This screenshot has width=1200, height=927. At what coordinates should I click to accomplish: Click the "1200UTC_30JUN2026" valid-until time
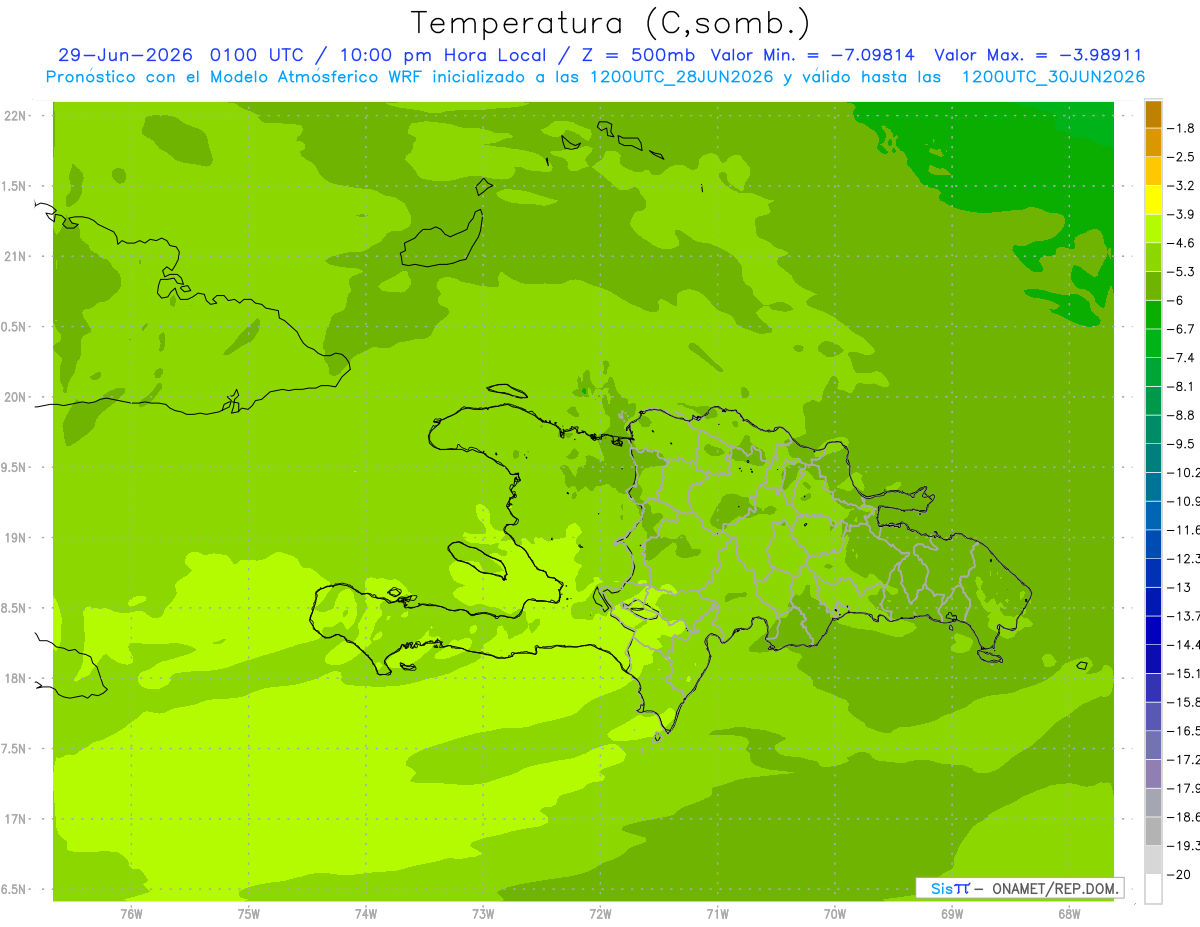click(x=1053, y=77)
